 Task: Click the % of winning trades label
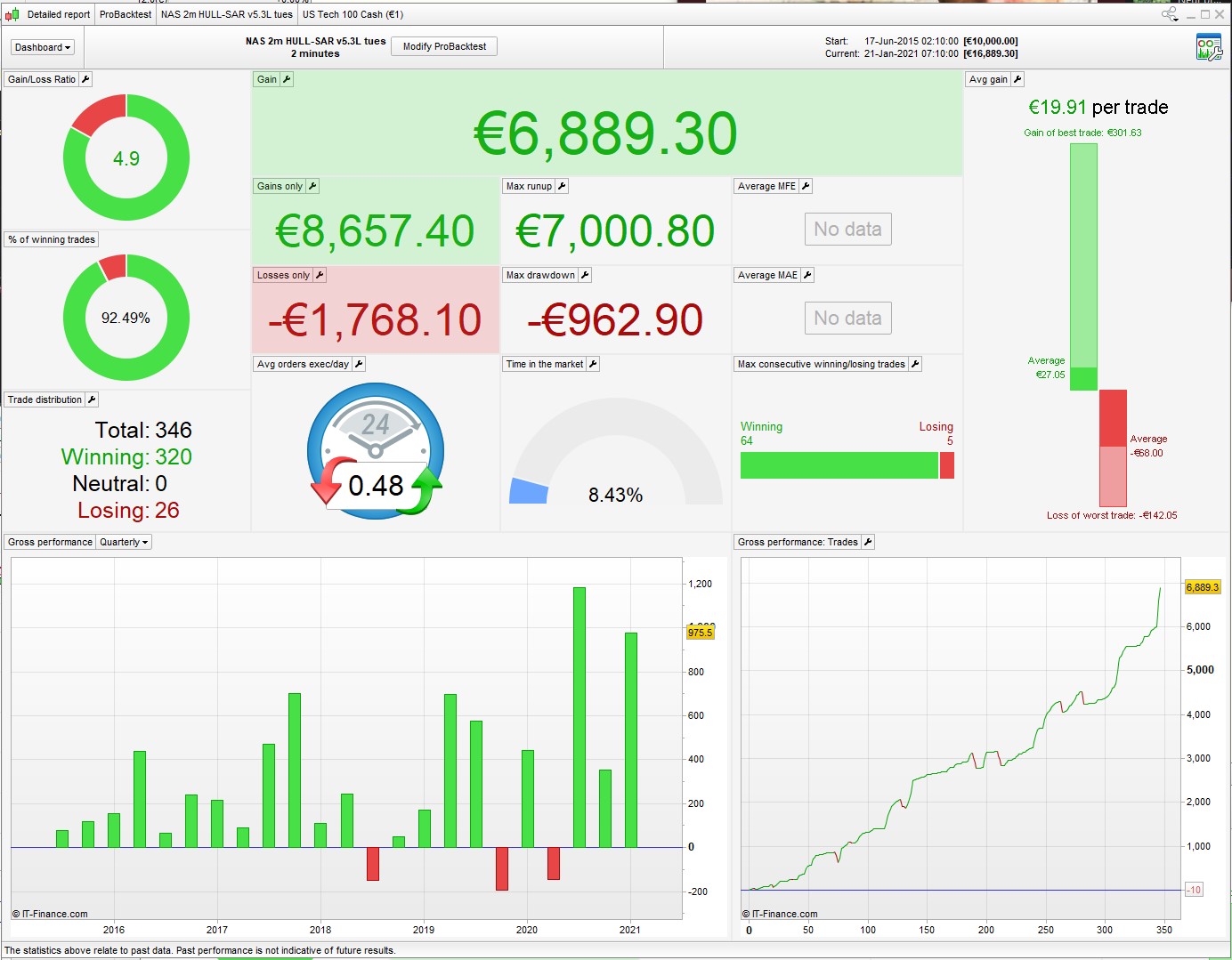52,239
